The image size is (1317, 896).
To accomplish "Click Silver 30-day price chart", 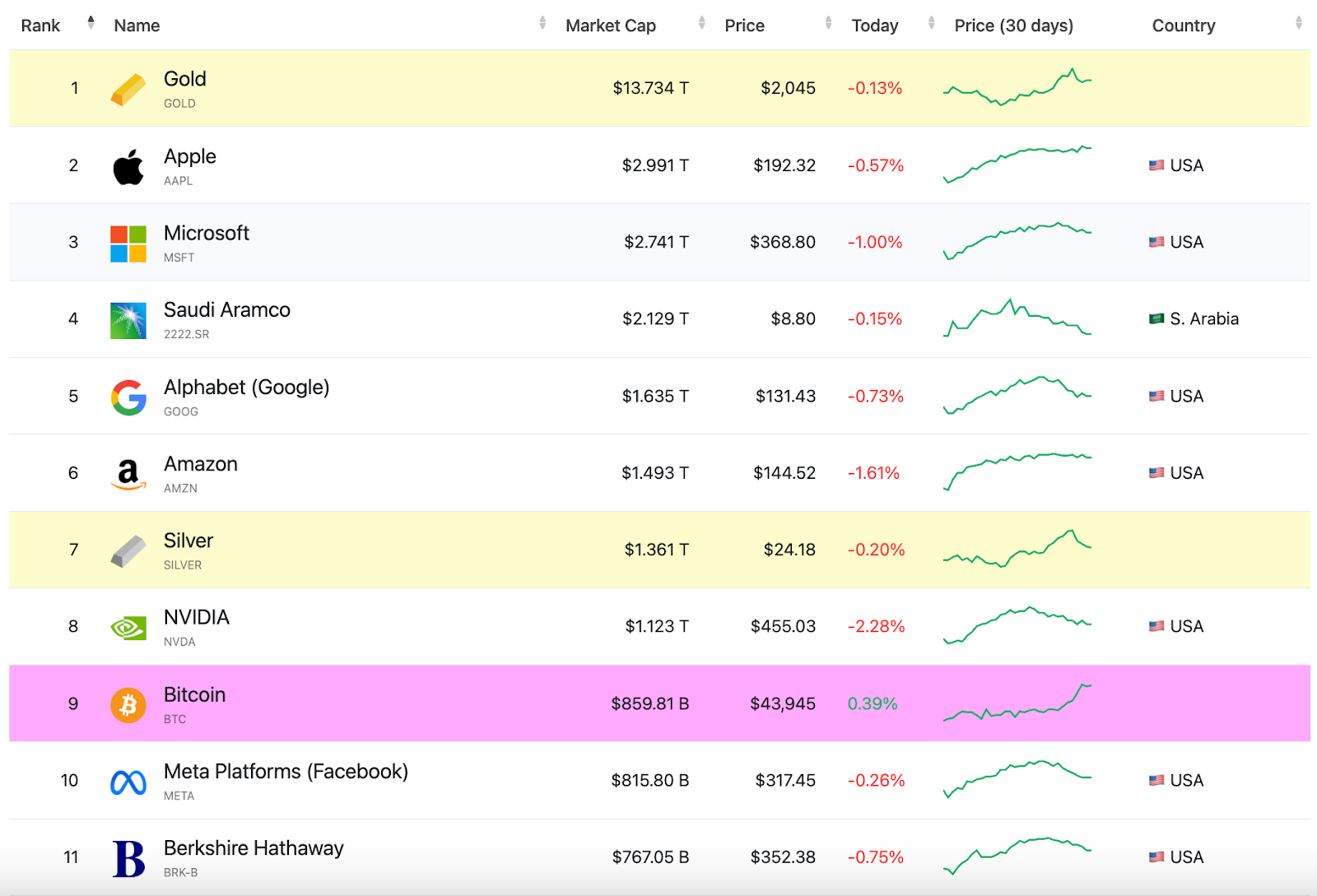I will [x=1017, y=549].
